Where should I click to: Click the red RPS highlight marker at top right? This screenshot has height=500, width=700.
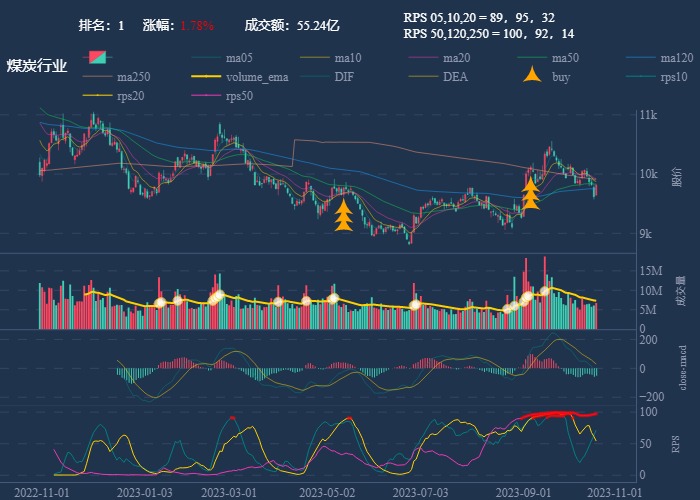pyautogui.click(x=560, y=414)
